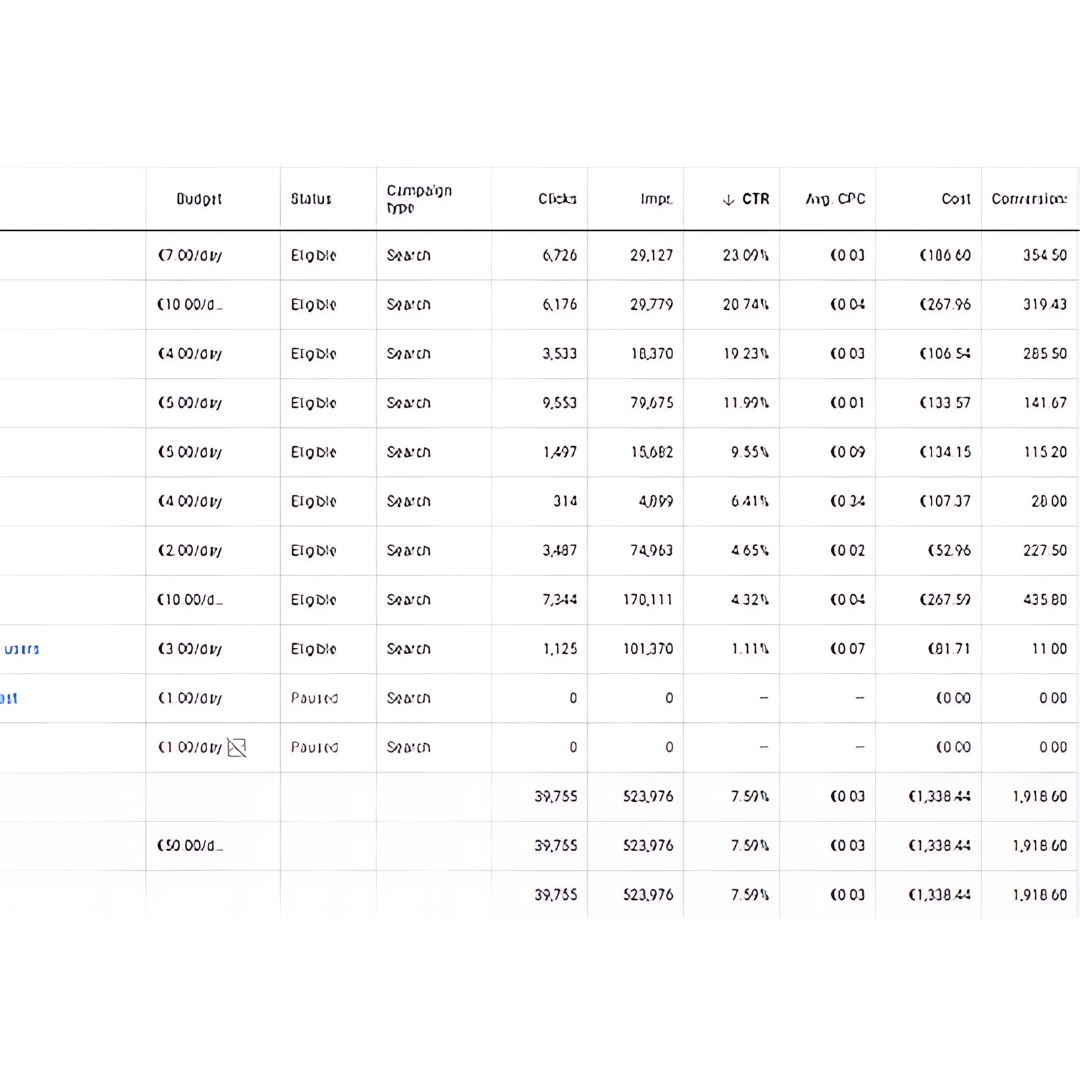Sort by the Conversions column header
The image size is (1080, 1080).
1029,199
